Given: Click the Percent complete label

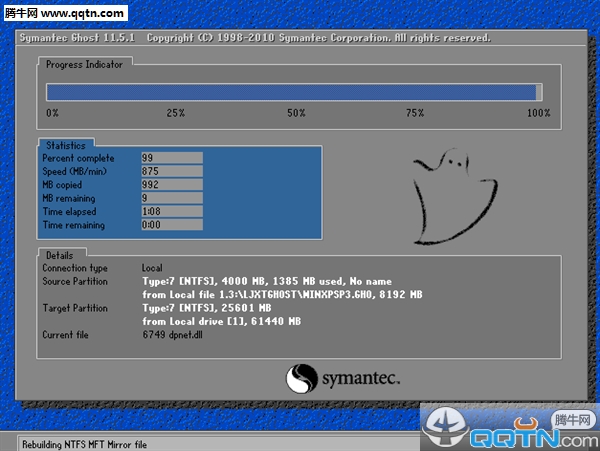Looking at the screenshot, I should pos(78,158).
